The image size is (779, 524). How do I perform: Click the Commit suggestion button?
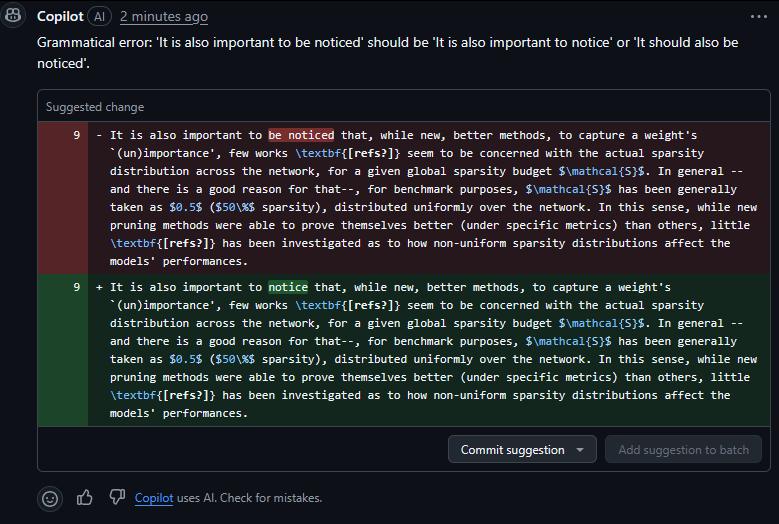(x=512, y=449)
